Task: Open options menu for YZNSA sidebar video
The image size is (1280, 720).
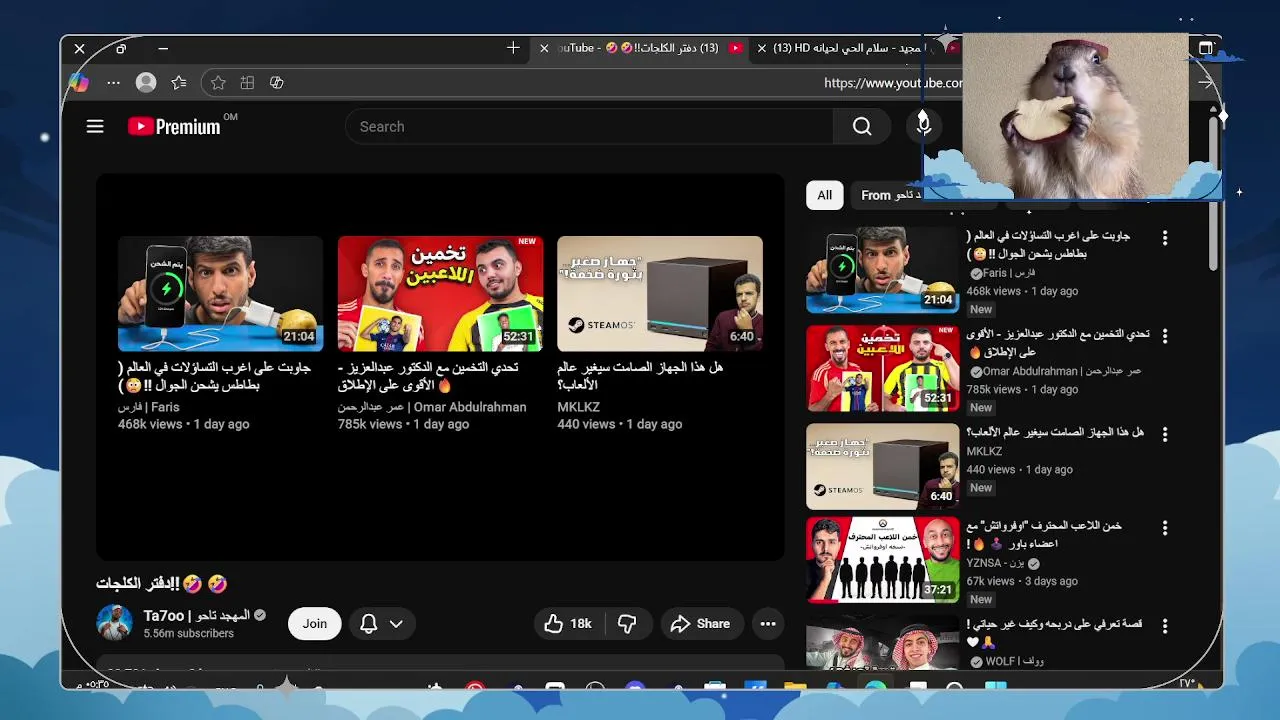Action: click(x=1164, y=528)
